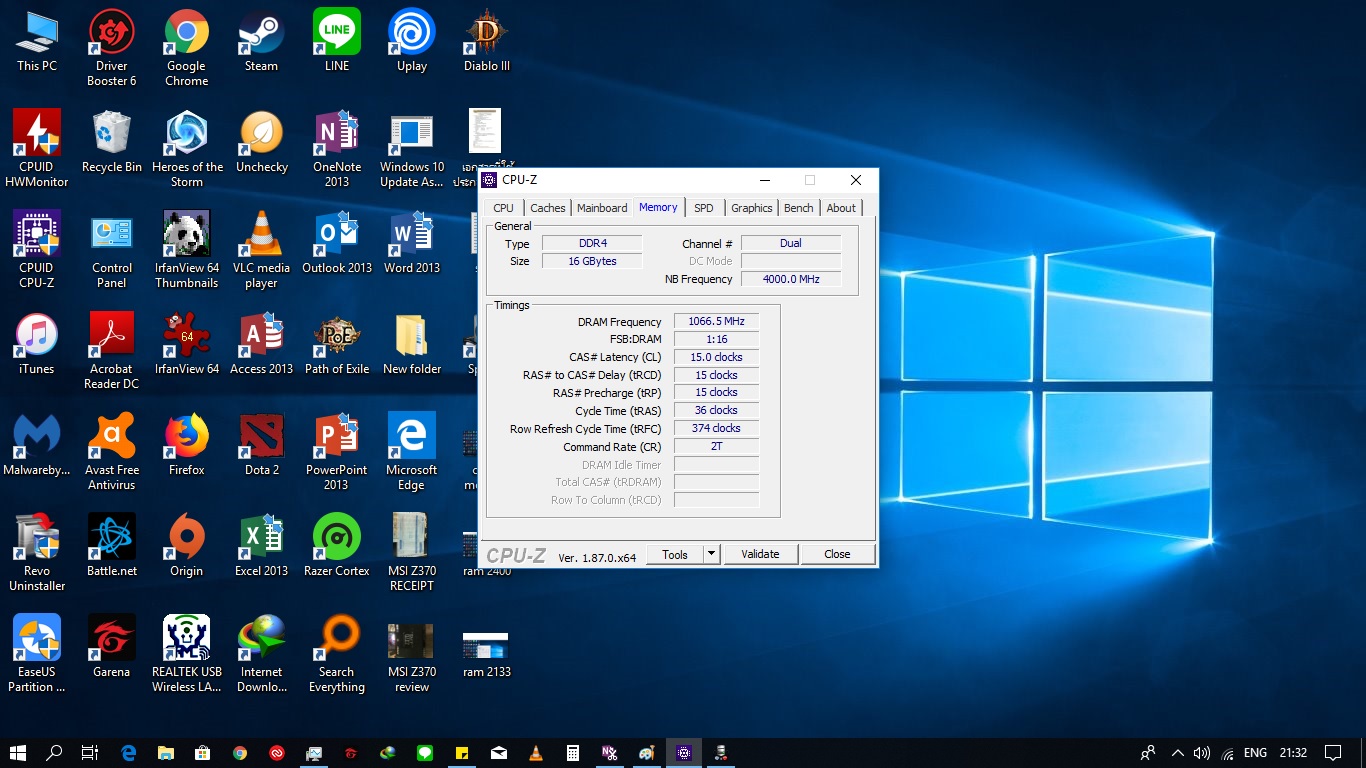Select Windows 10 Update Assistant shortcut
The height and width of the screenshot is (768, 1366).
[x=412, y=149]
